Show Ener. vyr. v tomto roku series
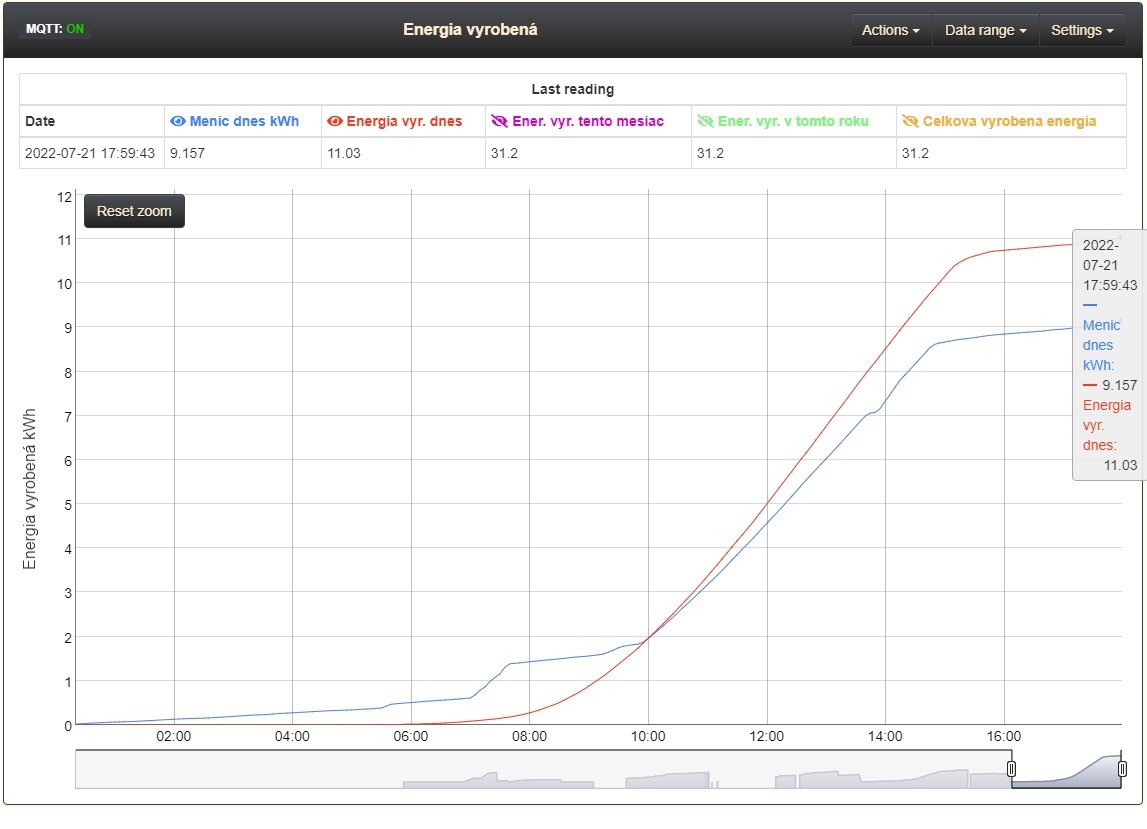 (706, 121)
